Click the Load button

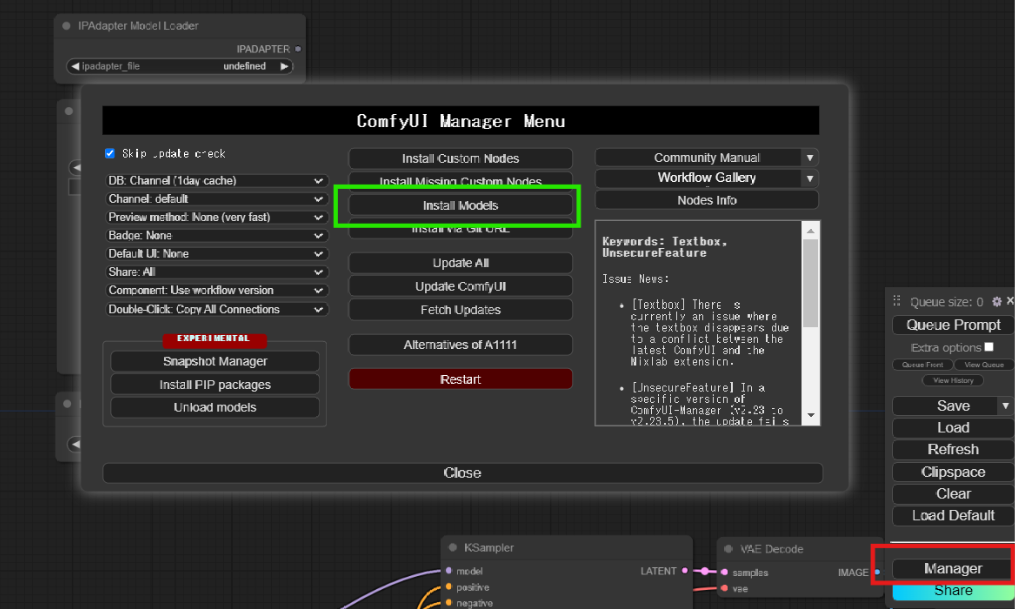(953, 428)
